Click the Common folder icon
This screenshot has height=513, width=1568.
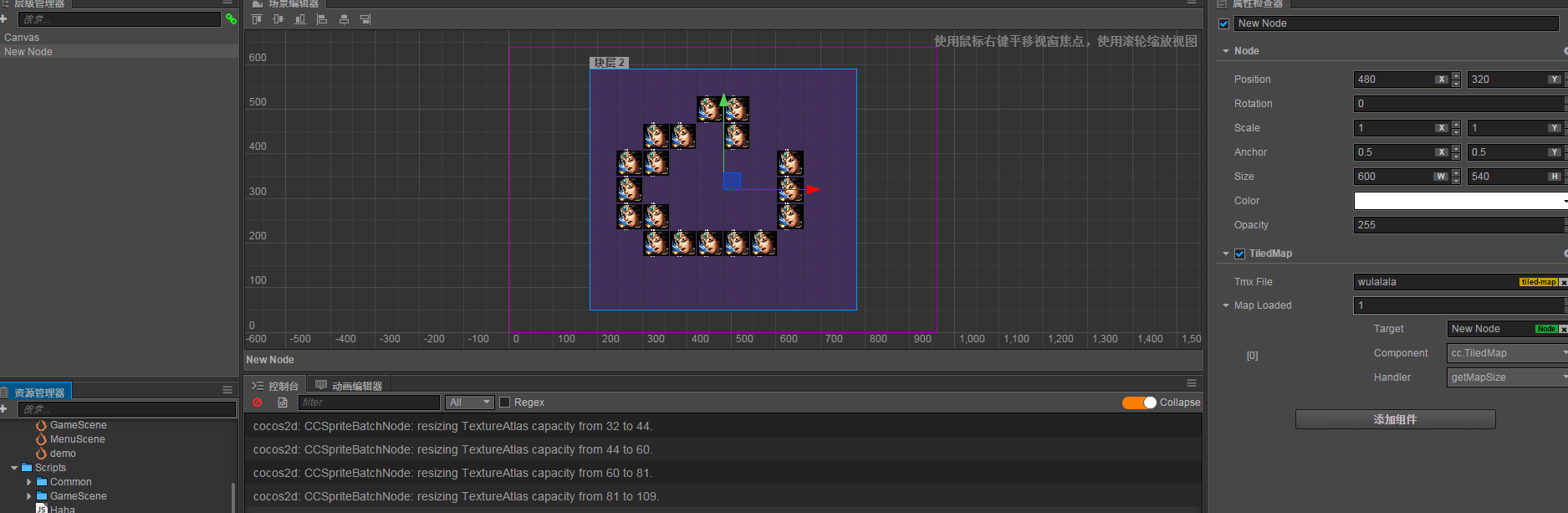pyautogui.click(x=42, y=482)
